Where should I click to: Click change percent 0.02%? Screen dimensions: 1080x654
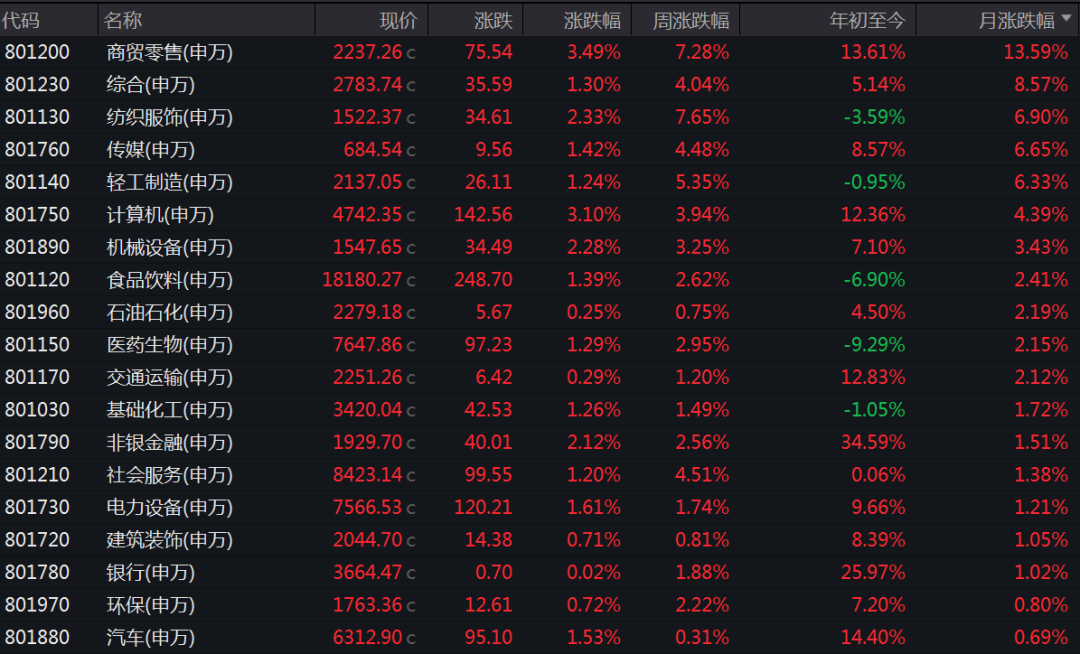[594, 571]
